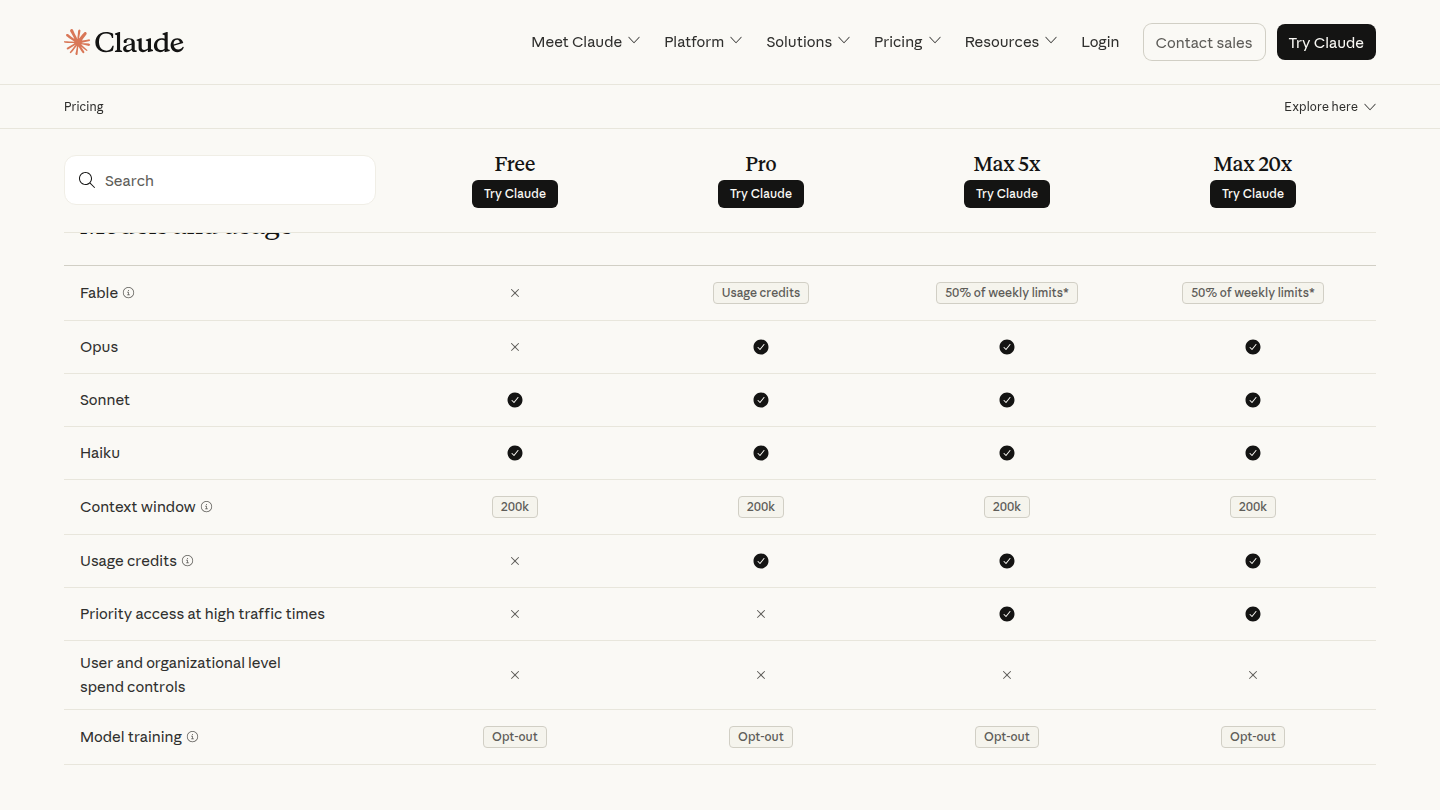The image size is (1440, 810).
Task: Click Try Claude under the Pro plan
Action: [761, 194]
